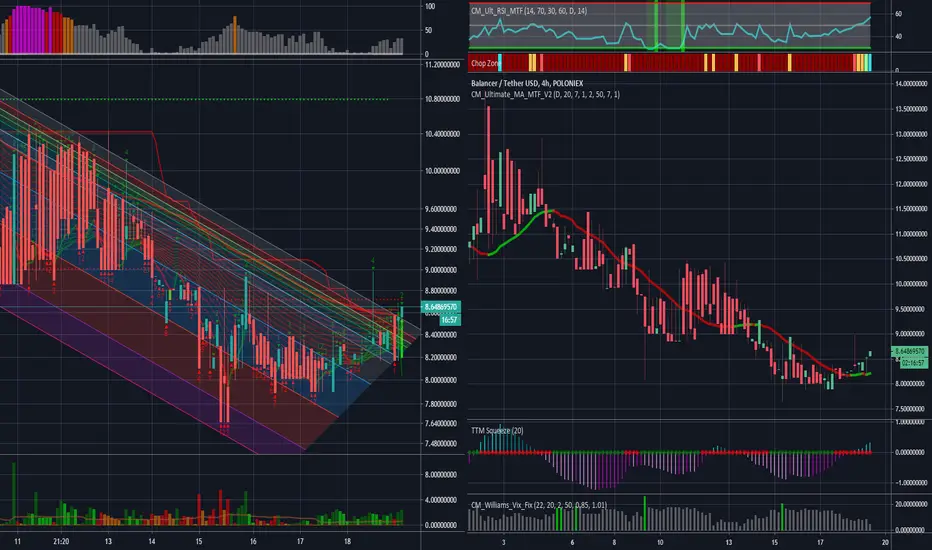This screenshot has width=932, height=550.
Task: Click the Chop Zone indicator label
Action: (x=486, y=63)
